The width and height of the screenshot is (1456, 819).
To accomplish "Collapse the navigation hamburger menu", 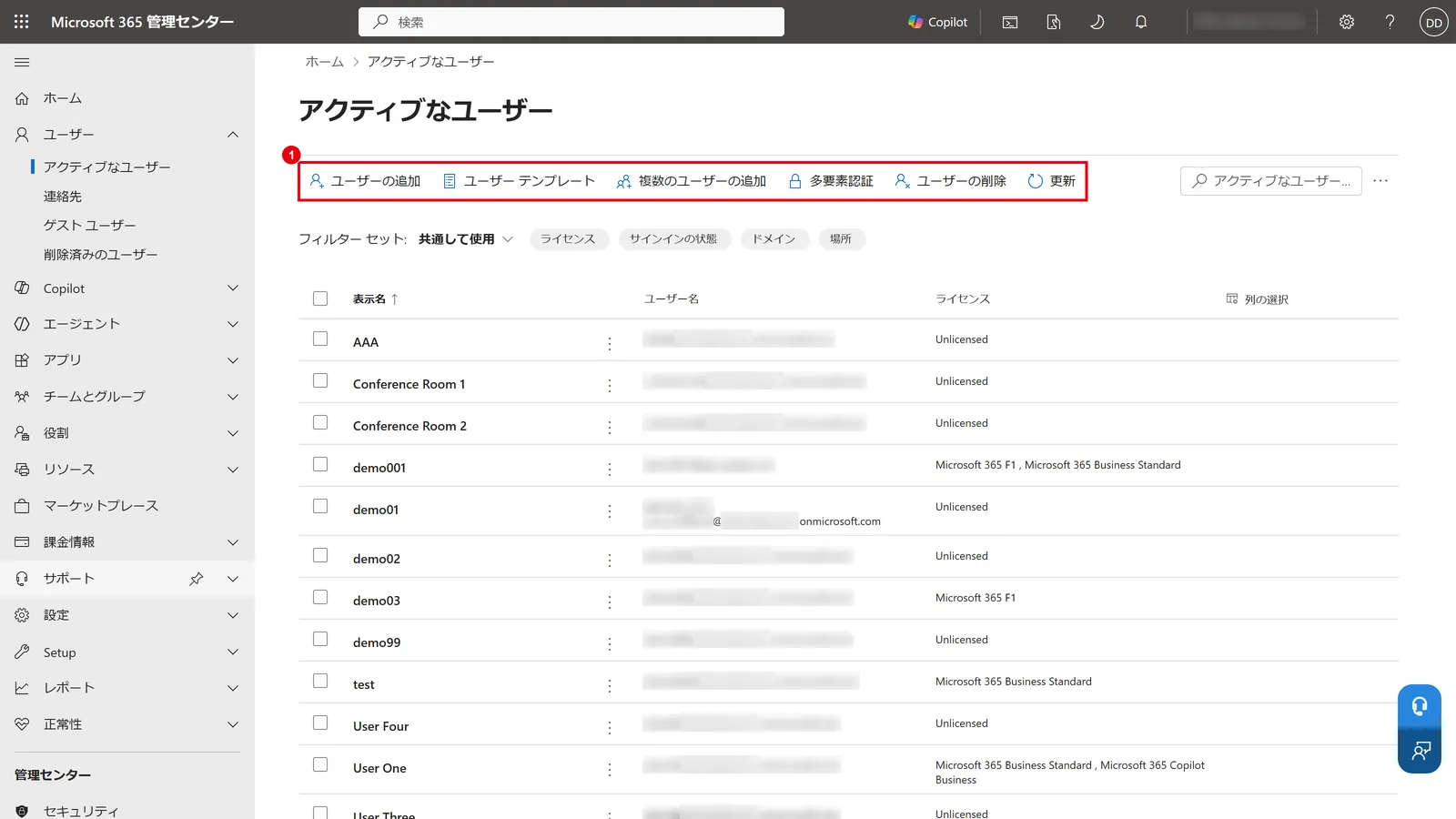I will point(22,62).
